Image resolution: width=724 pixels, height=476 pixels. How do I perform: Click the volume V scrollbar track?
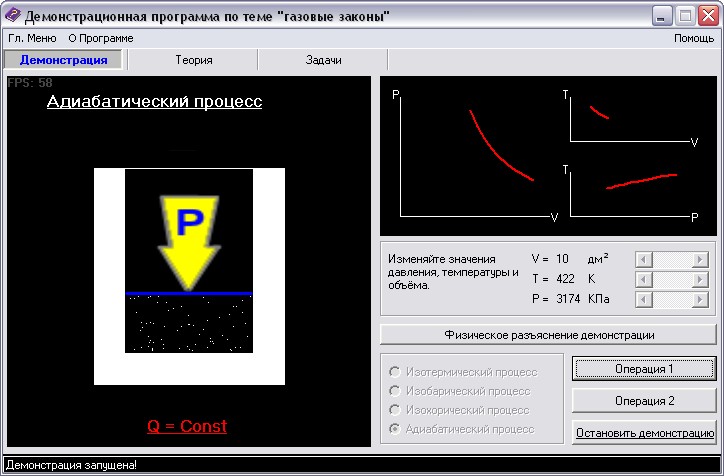point(672,259)
